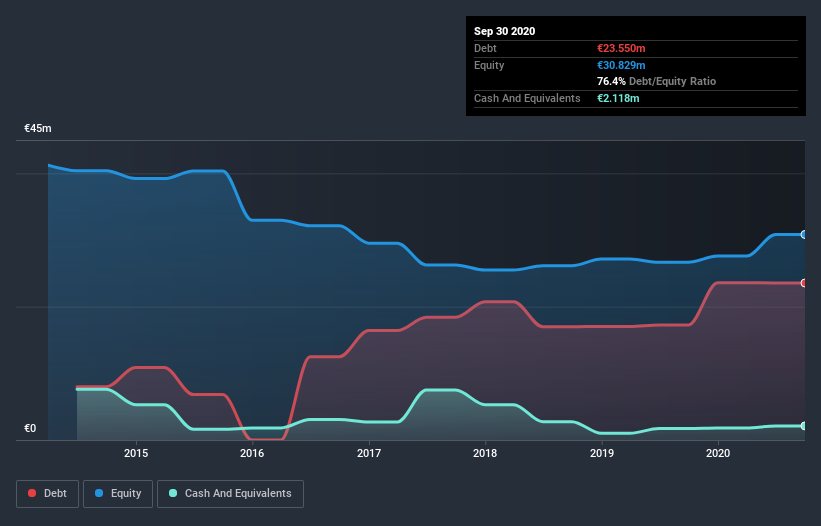Click the Debt label in tooltip

tap(485, 48)
